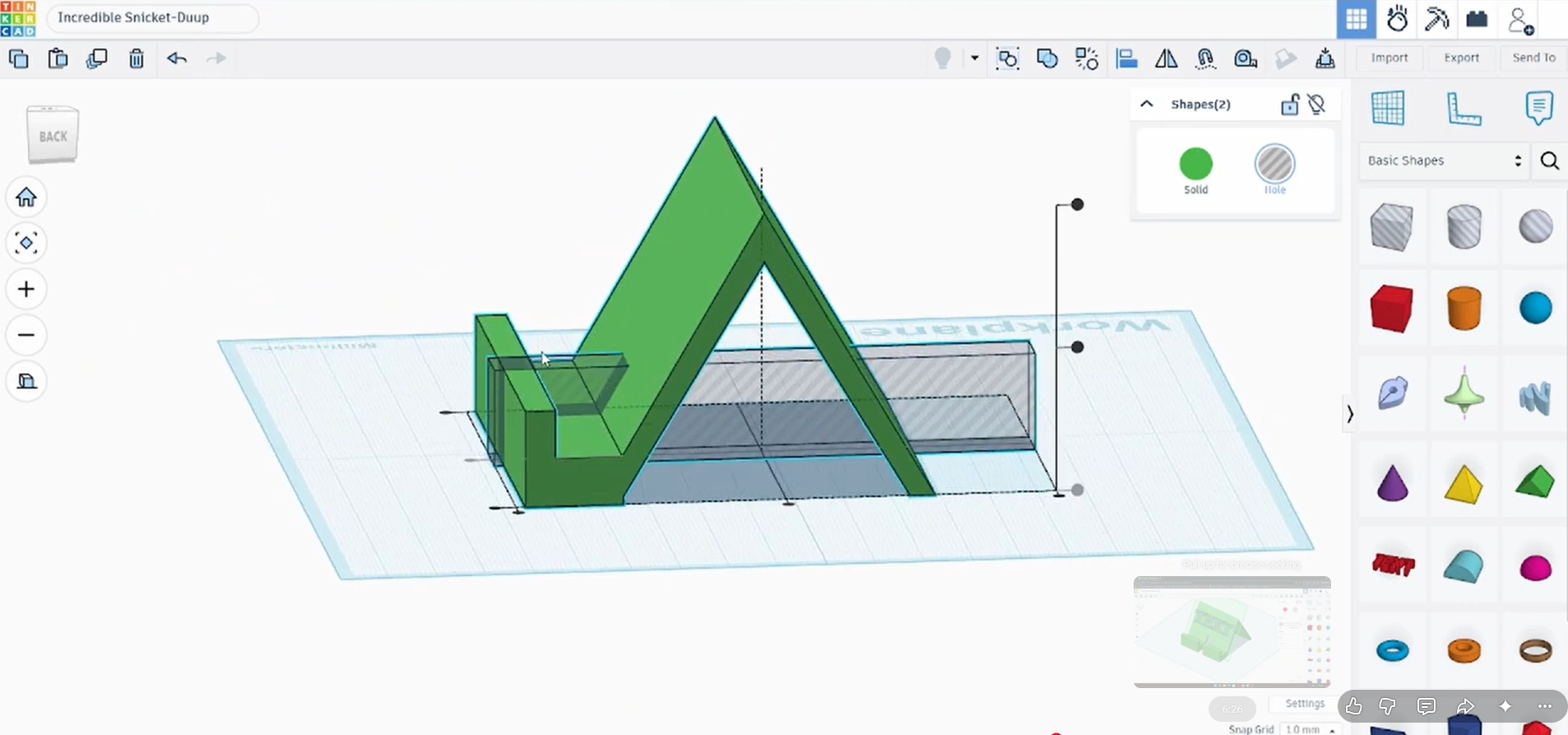Select the yellow Pyramid shape
Viewport: 1568px width, 735px height.
[x=1464, y=485]
